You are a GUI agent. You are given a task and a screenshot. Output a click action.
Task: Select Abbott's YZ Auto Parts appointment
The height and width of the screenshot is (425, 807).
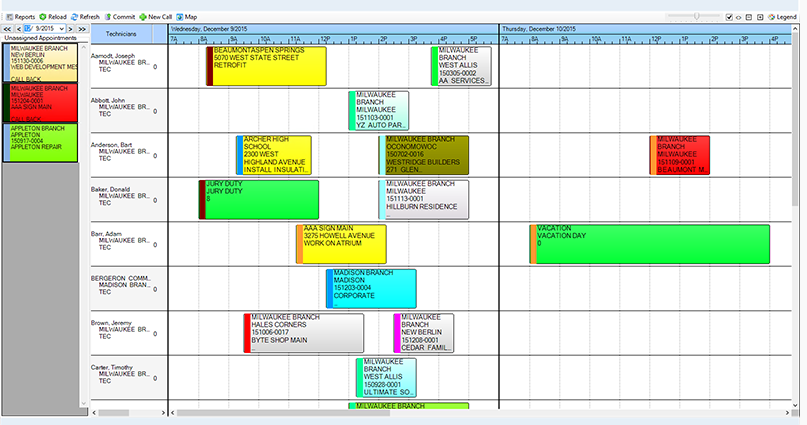tap(379, 111)
